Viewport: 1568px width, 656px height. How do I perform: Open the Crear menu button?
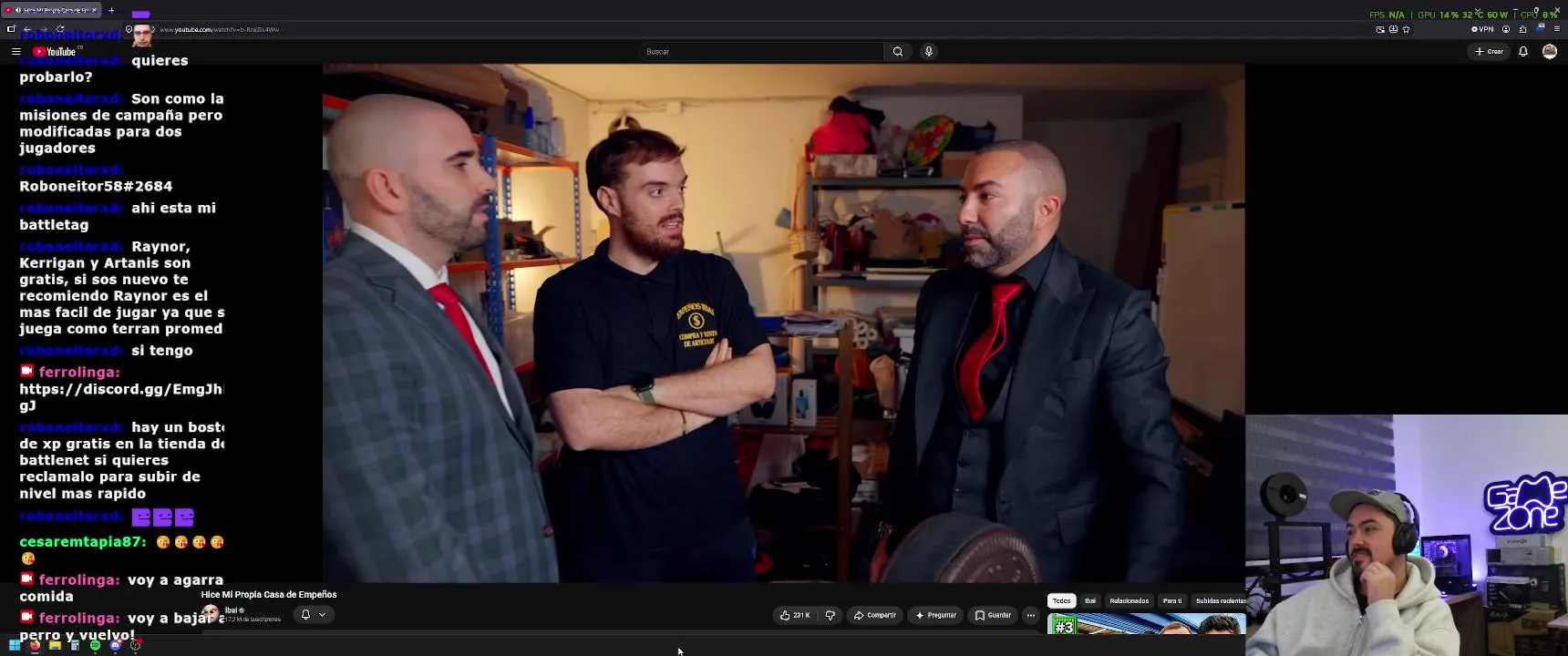pyautogui.click(x=1490, y=52)
